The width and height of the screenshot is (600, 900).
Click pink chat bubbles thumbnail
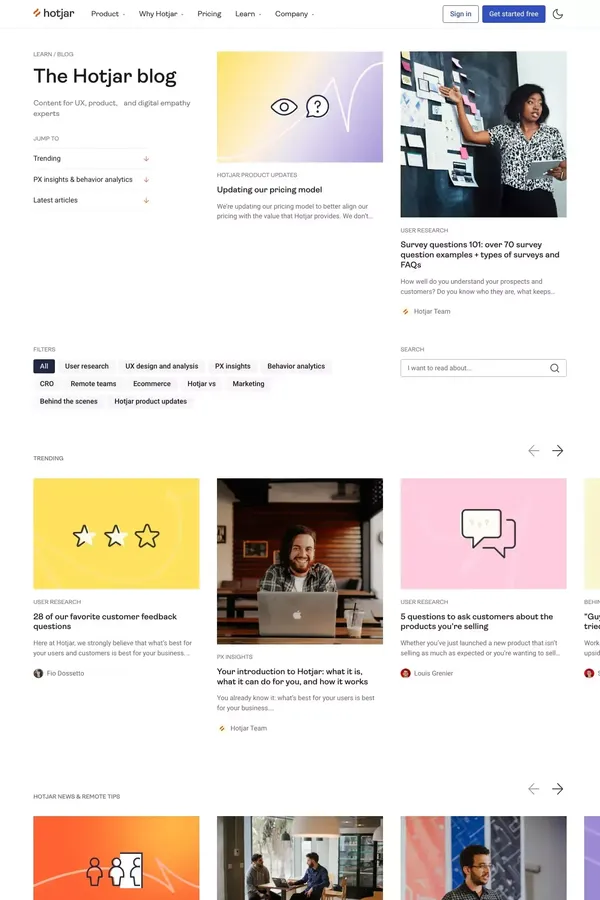(x=483, y=534)
